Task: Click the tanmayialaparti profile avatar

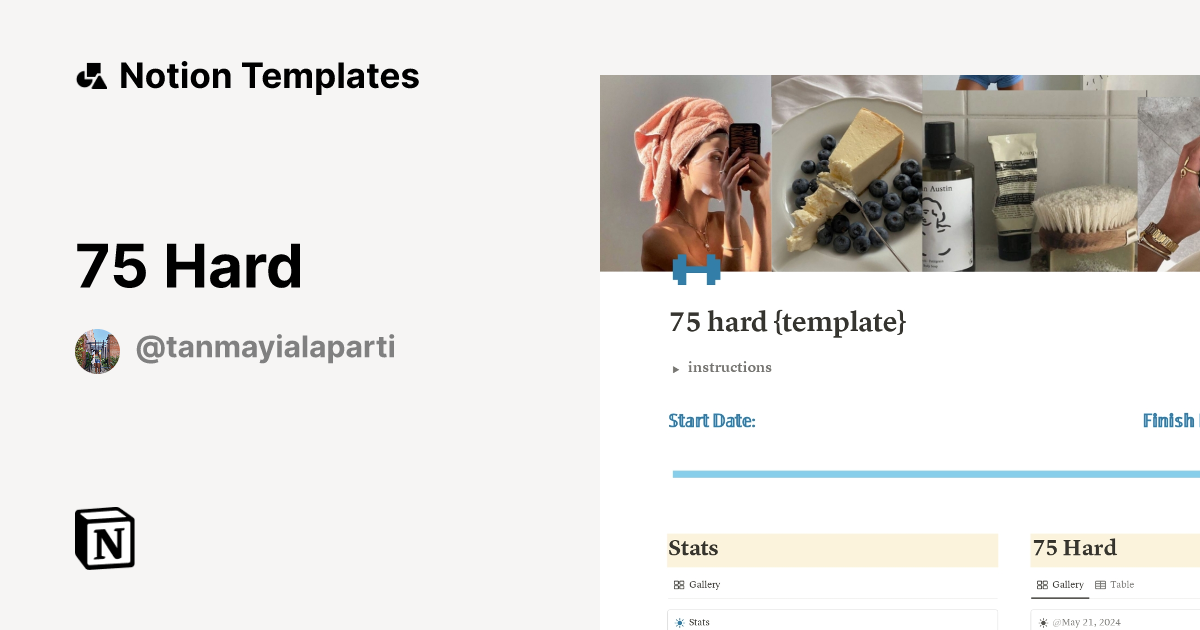Action: (x=98, y=351)
